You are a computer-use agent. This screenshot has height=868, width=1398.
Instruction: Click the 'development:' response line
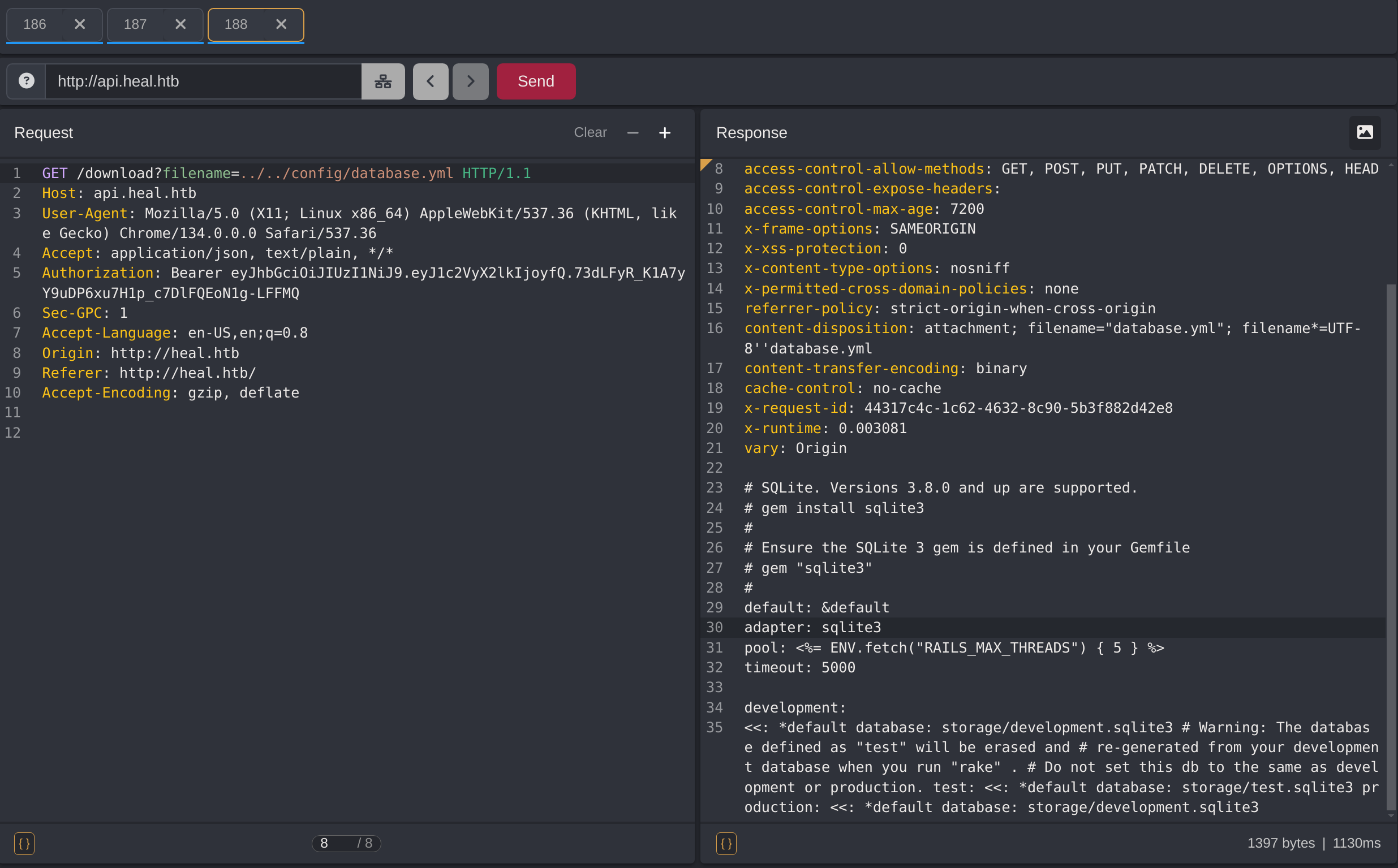coord(795,708)
